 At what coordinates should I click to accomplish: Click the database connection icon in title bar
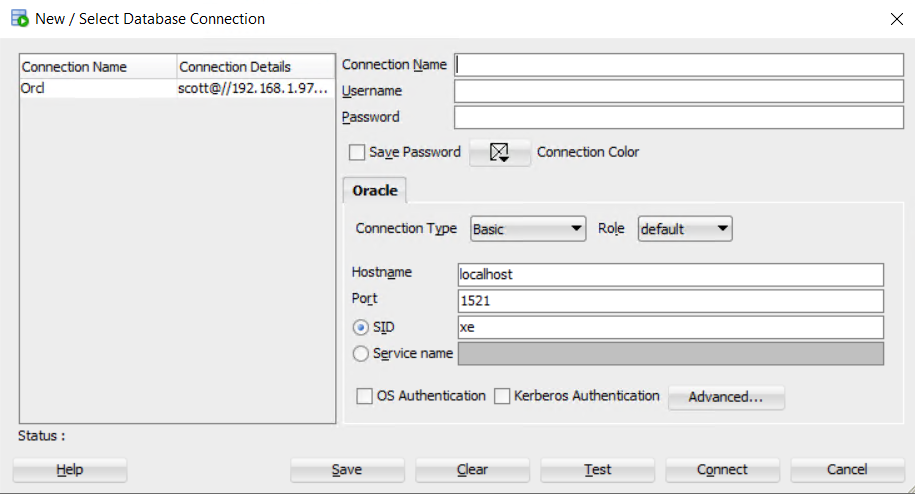coord(19,18)
